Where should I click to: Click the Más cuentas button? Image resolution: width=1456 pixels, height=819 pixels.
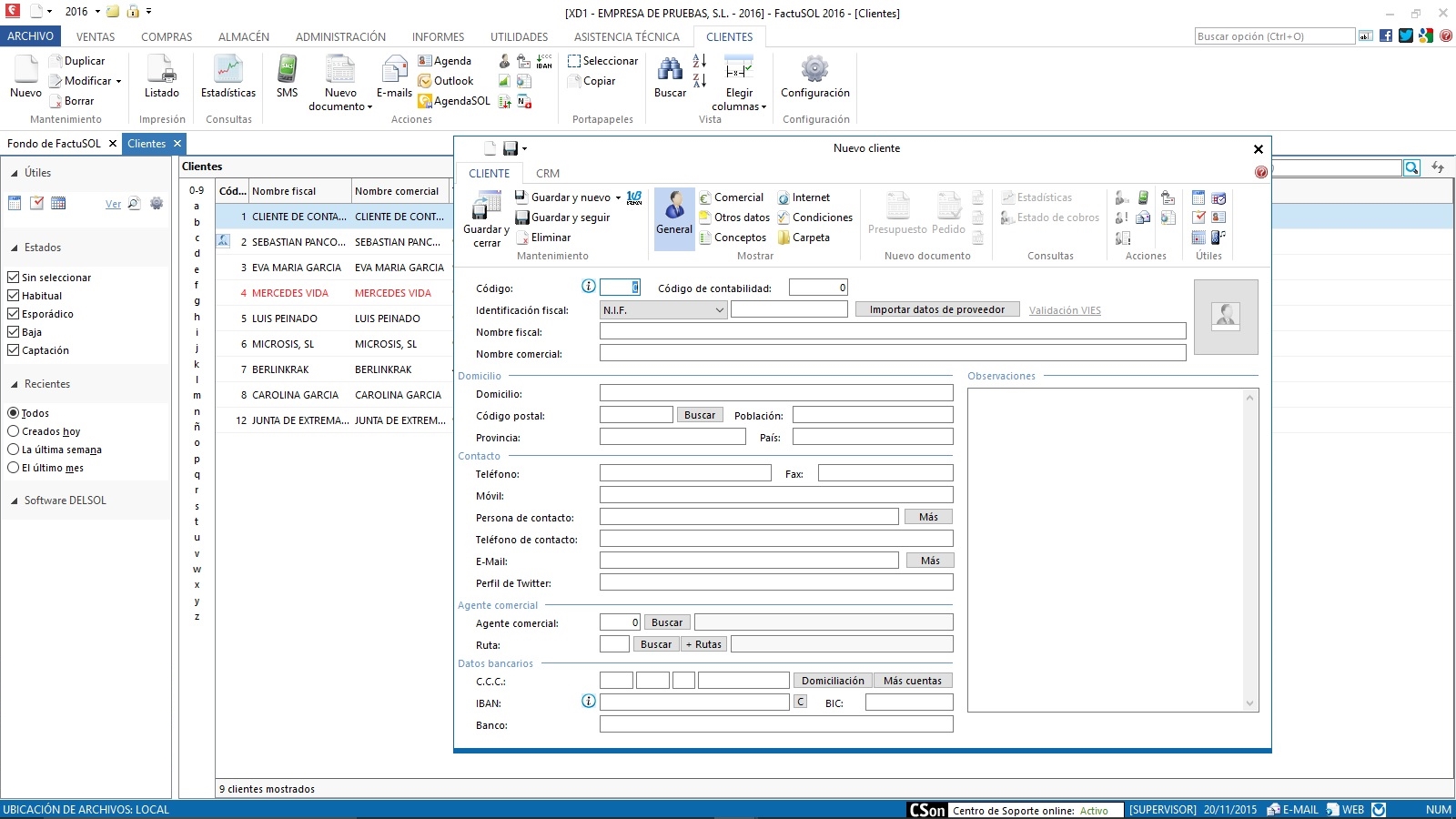913,681
